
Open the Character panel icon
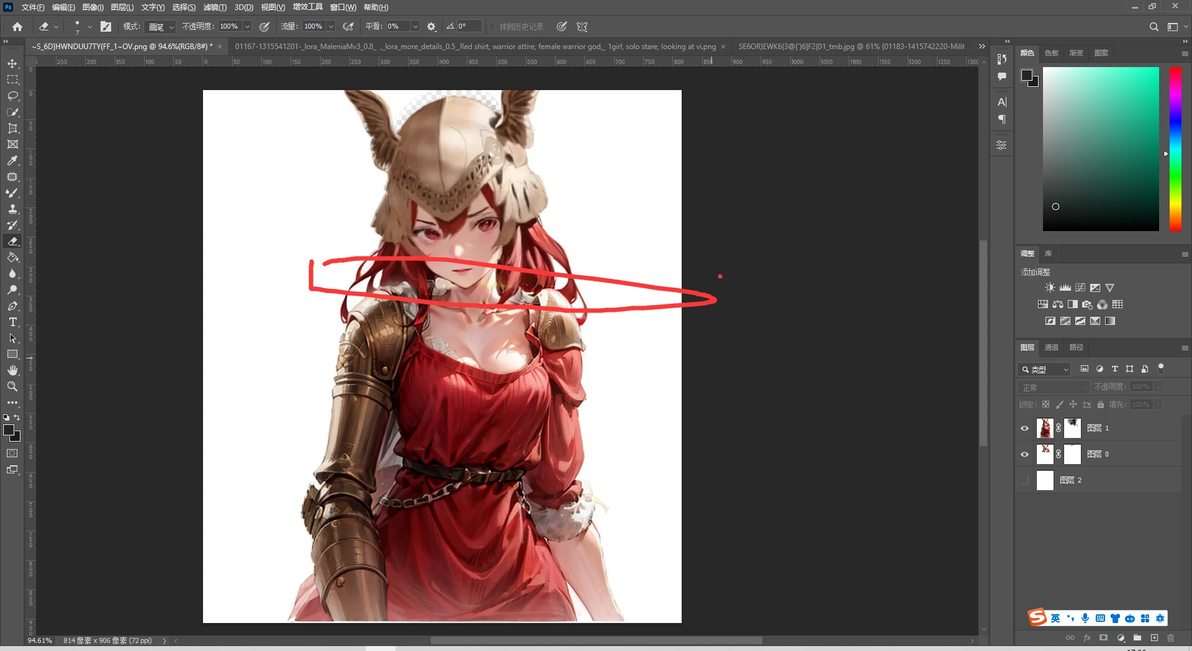(x=1001, y=102)
